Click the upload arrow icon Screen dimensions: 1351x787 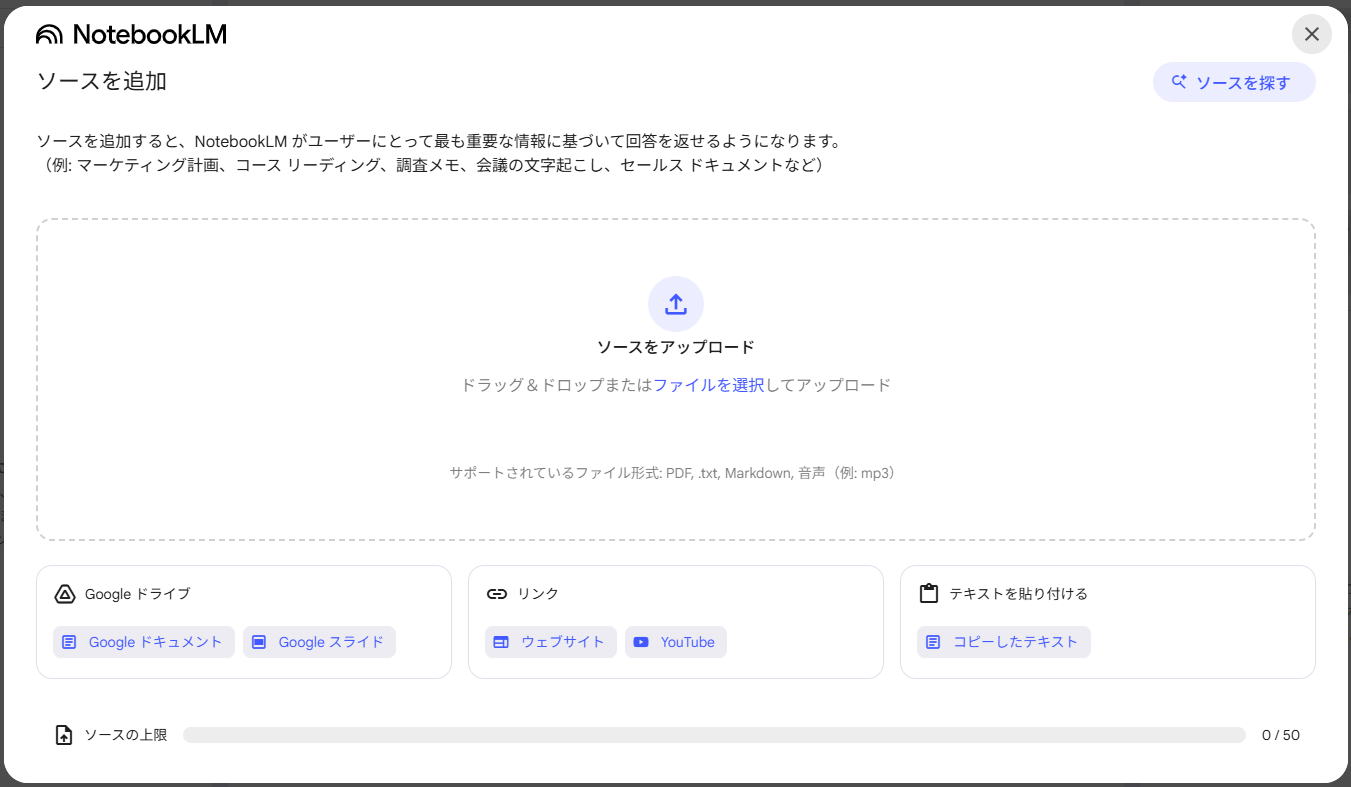pos(675,304)
